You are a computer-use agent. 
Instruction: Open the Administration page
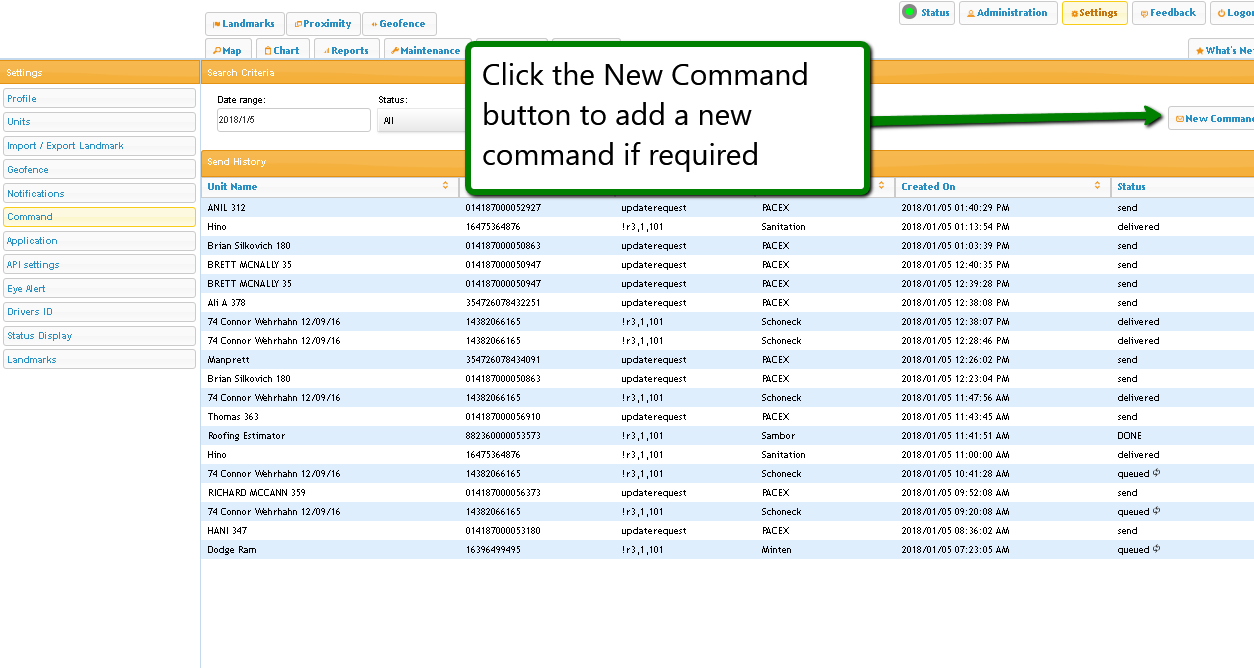(1007, 13)
